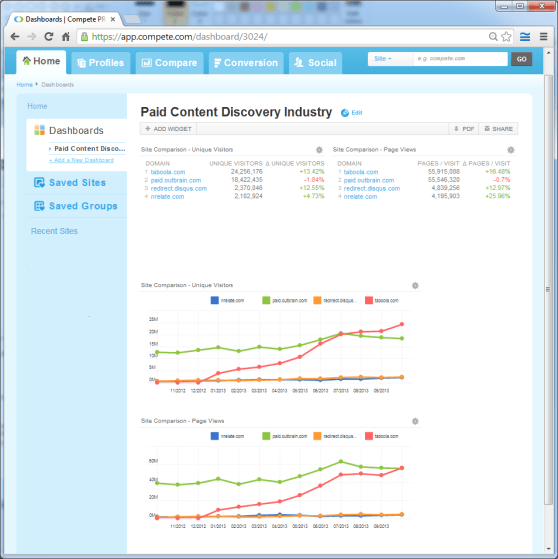Click the GO search button

[x=521, y=59]
